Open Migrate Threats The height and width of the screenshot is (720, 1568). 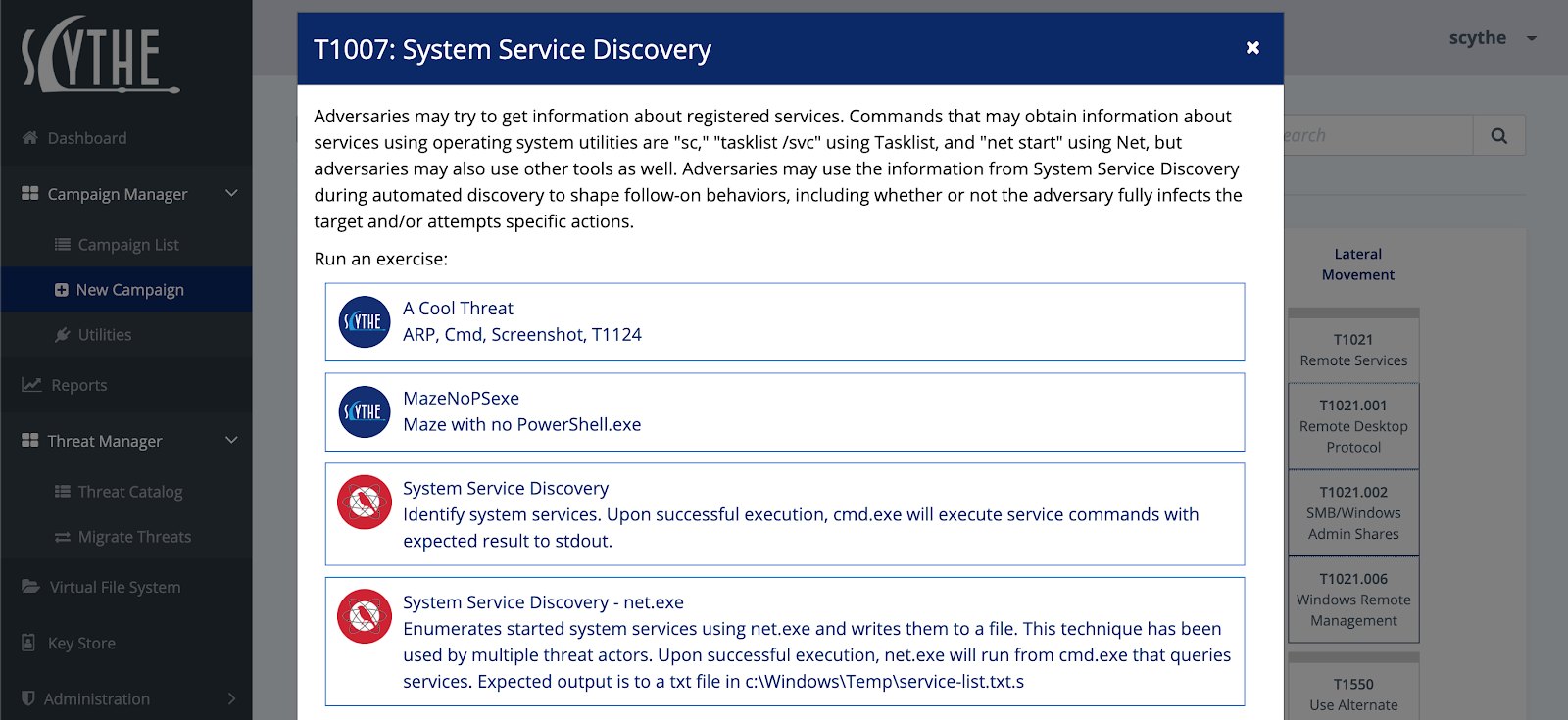click(135, 537)
